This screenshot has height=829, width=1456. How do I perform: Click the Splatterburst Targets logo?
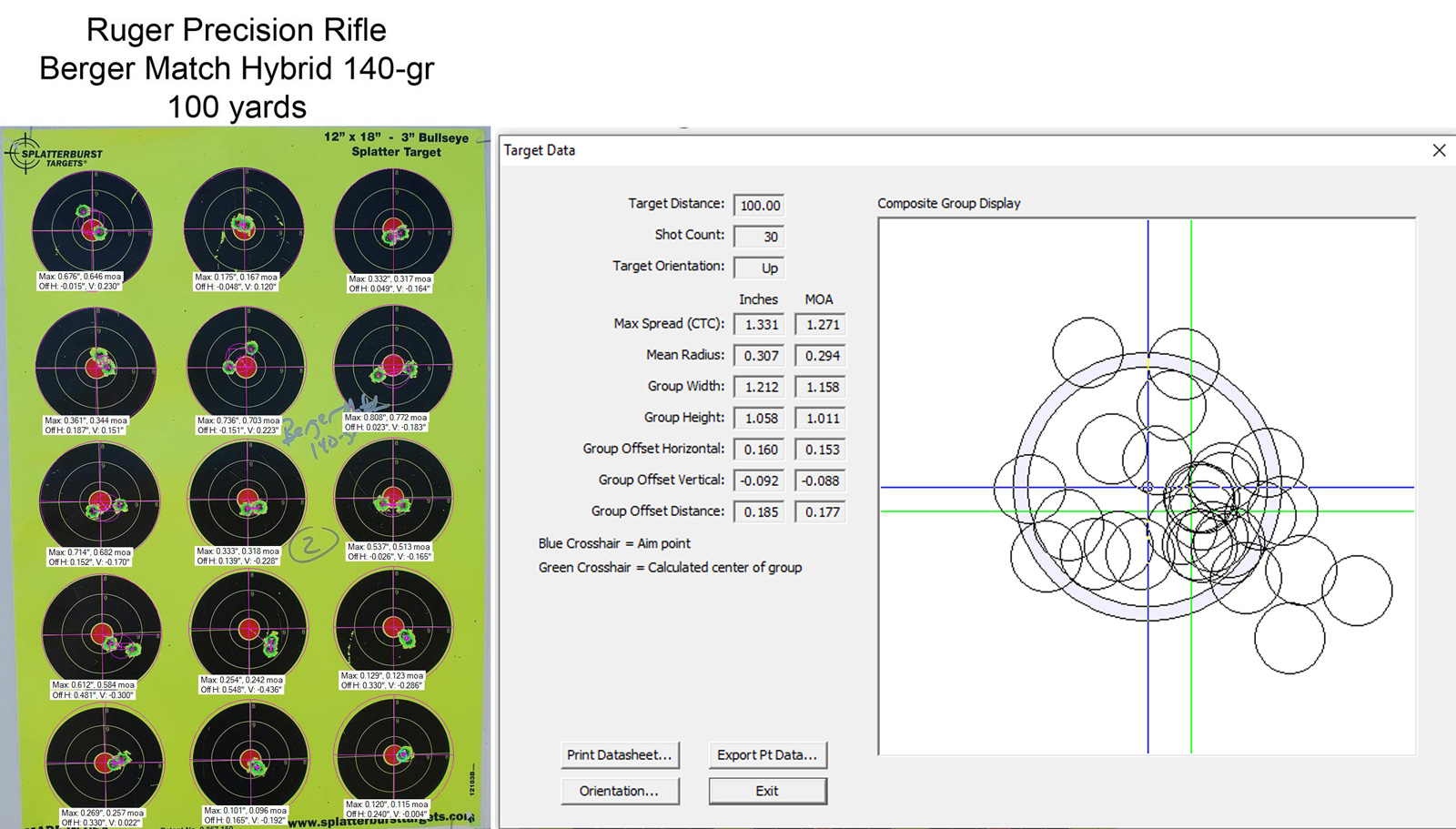click(55, 155)
